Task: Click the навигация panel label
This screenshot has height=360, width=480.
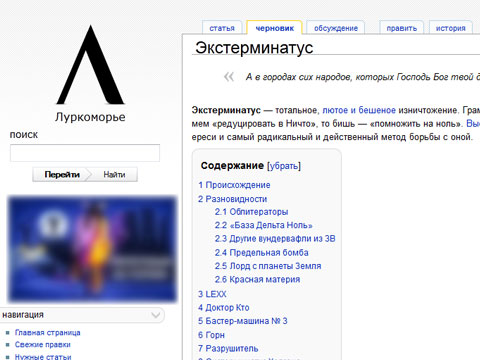Action: point(23,315)
